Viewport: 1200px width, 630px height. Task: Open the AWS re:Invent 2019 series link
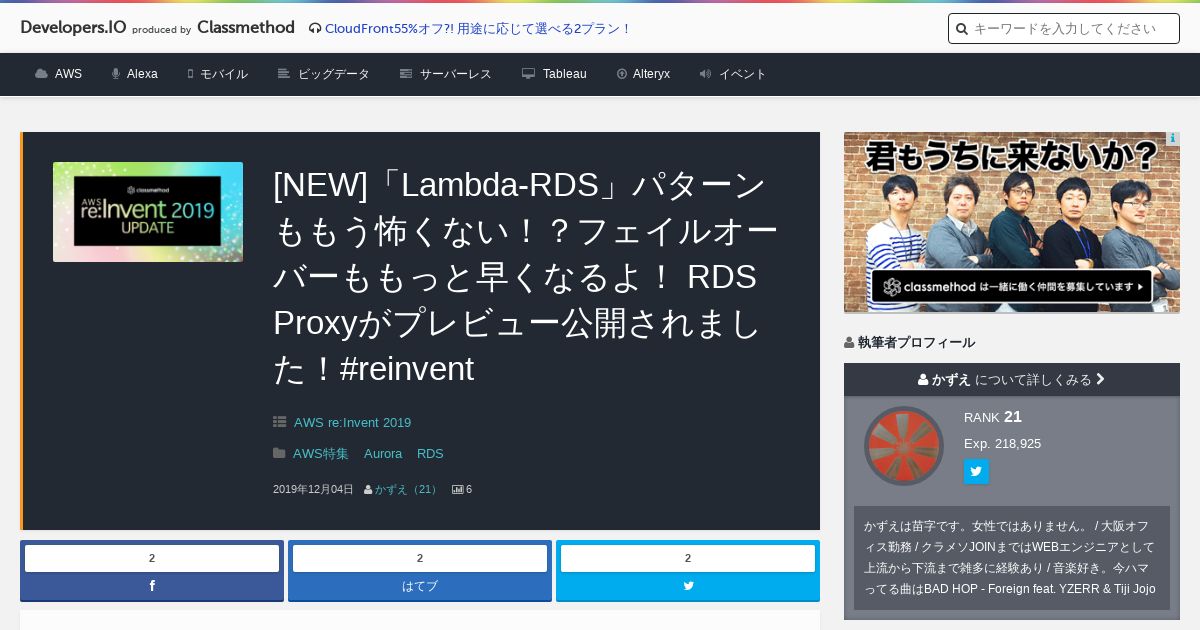click(x=352, y=423)
